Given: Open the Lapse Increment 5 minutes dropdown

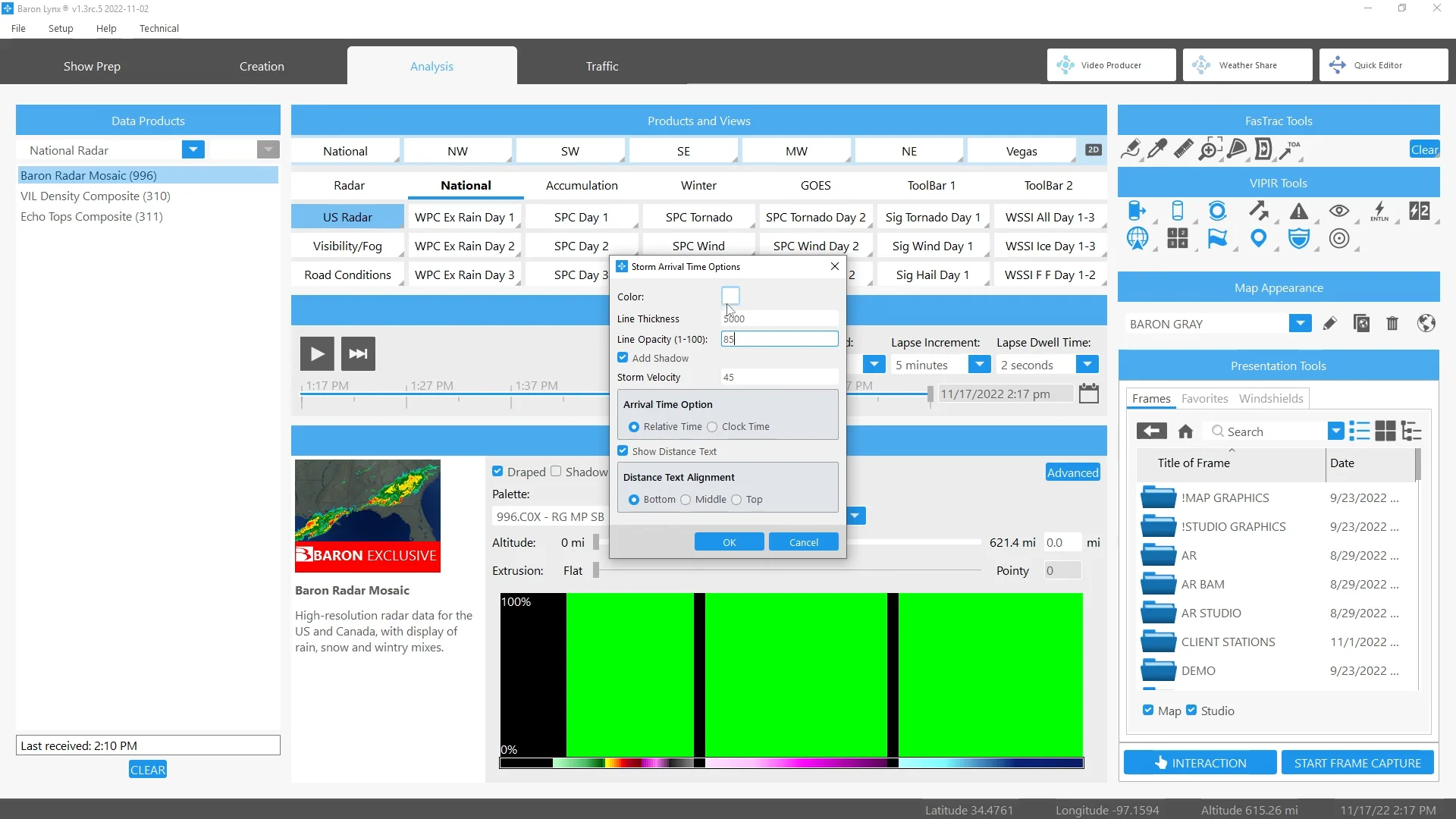Looking at the screenshot, I should coord(980,365).
